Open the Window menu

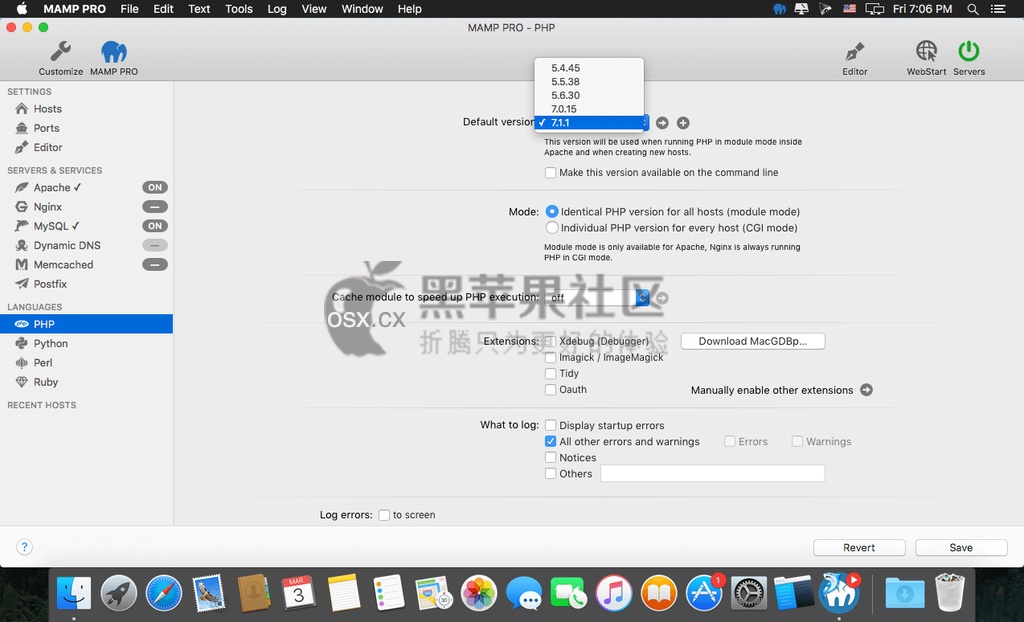[x=362, y=8]
